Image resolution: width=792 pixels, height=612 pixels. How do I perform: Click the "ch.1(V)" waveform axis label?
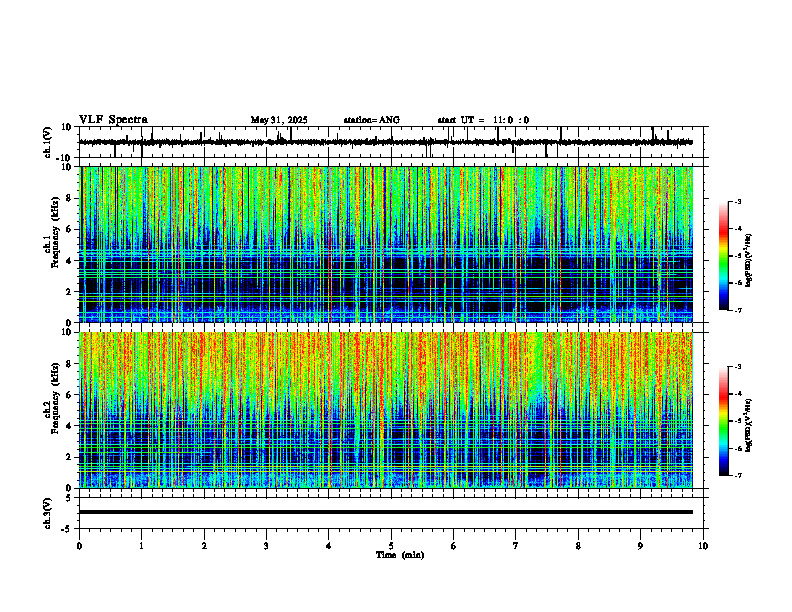[48, 142]
